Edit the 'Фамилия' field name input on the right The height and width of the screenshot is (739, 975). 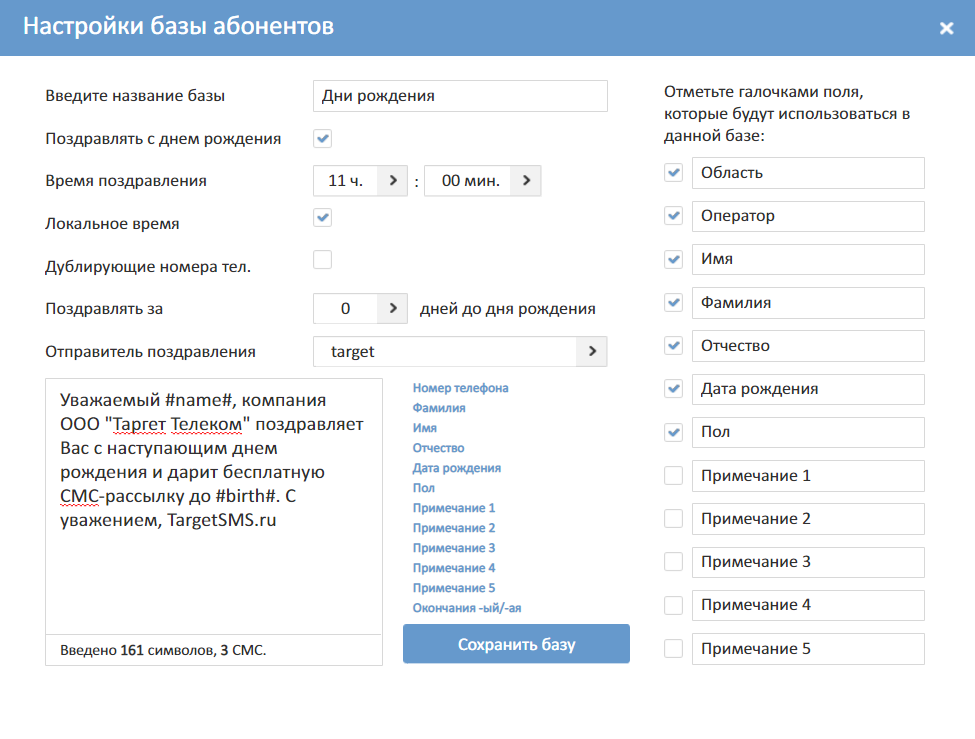[808, 303]
